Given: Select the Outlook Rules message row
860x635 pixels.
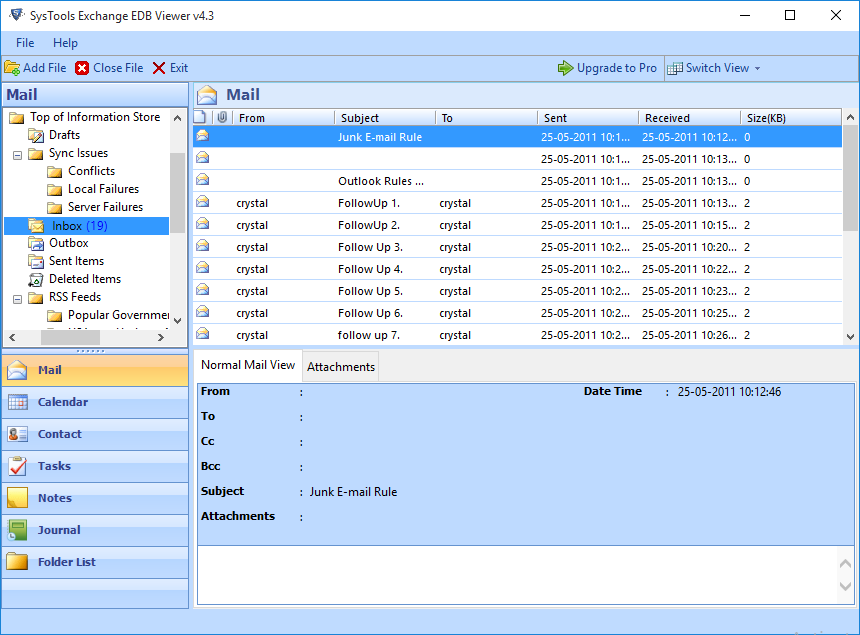Looking at the screenshot, I should point(517,181).
